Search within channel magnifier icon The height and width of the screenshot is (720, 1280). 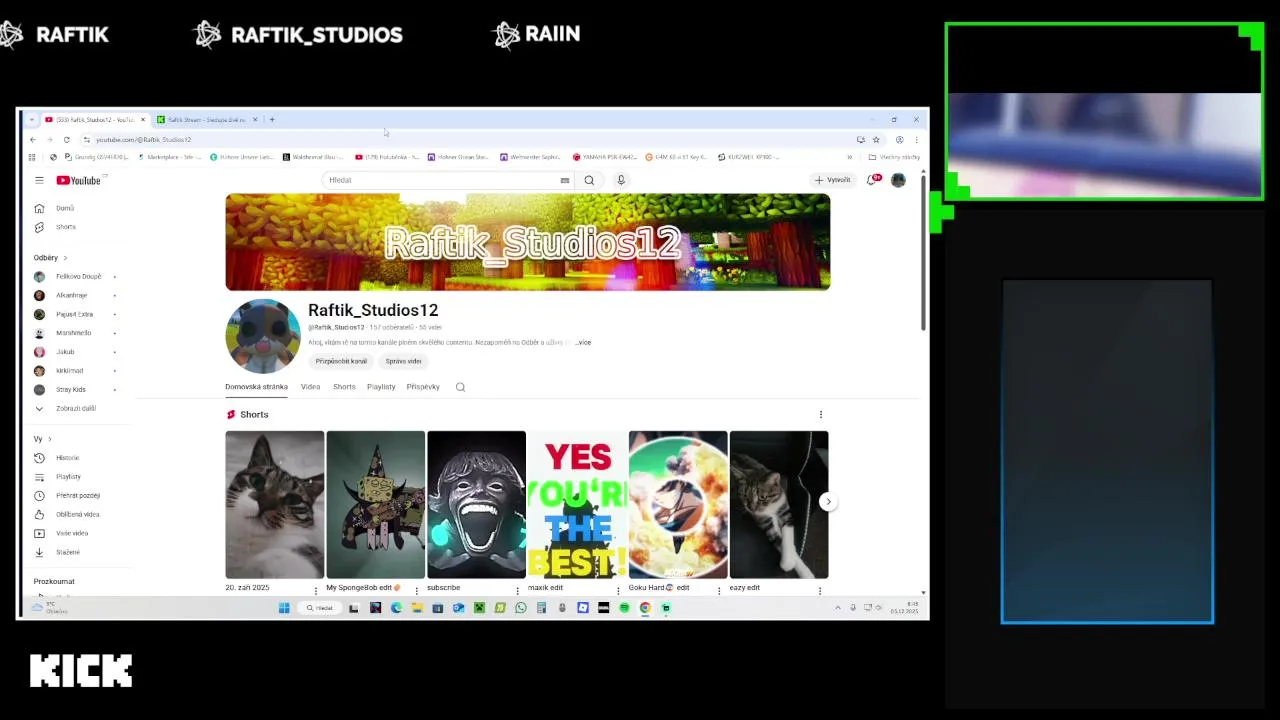coord(460,387)
